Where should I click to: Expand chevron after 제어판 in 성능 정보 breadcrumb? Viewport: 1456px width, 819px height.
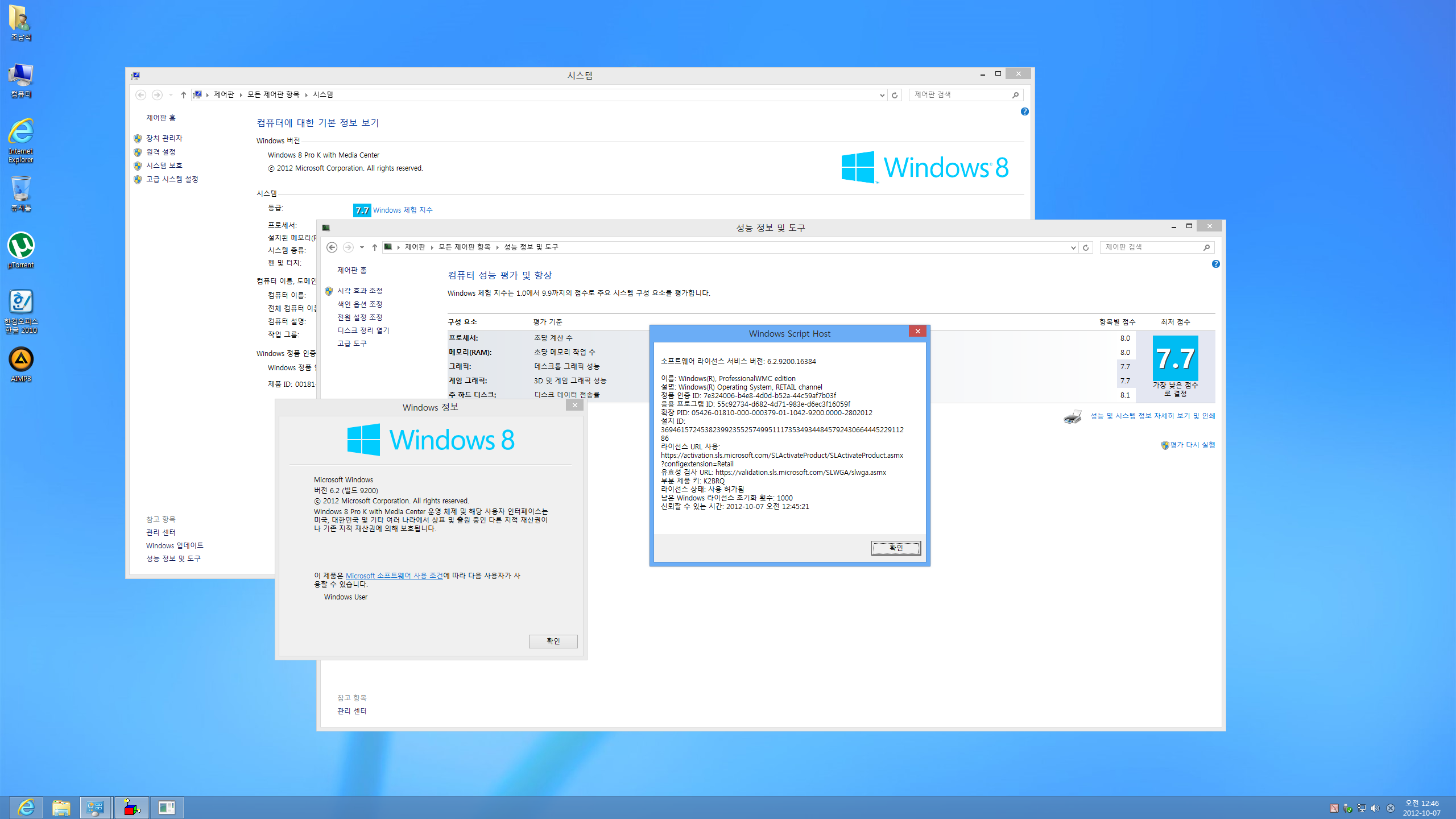(432, 247)
